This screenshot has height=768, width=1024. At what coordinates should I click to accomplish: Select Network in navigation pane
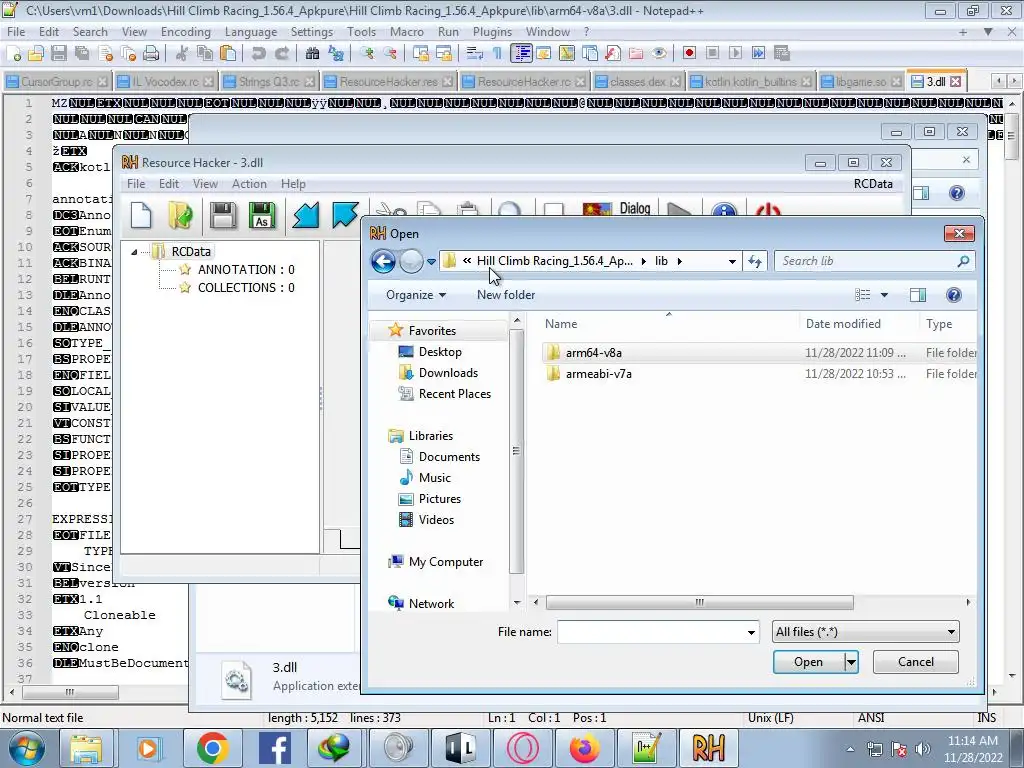coord(431,604)
